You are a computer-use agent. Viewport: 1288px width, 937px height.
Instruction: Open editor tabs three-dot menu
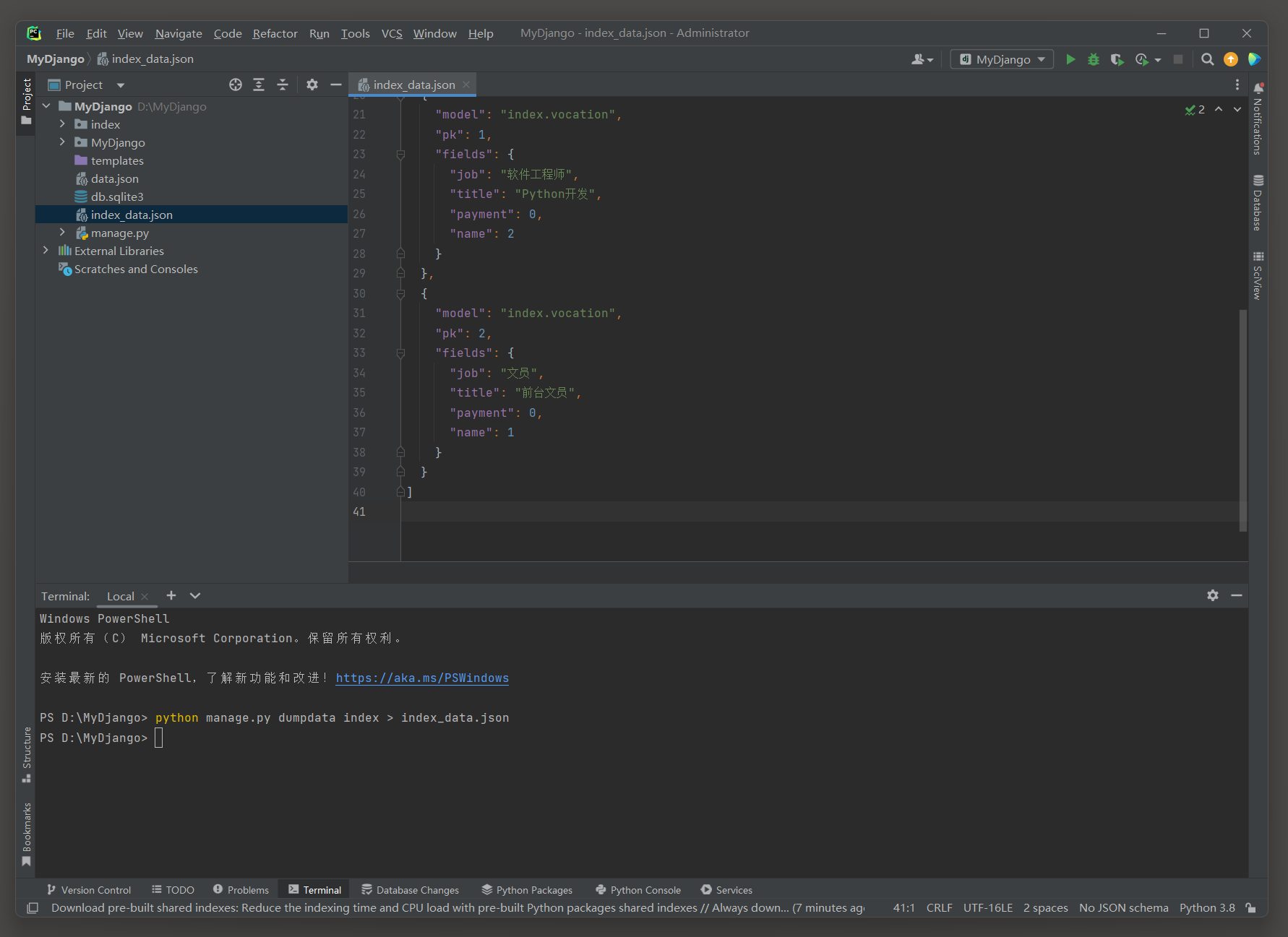1237,85
